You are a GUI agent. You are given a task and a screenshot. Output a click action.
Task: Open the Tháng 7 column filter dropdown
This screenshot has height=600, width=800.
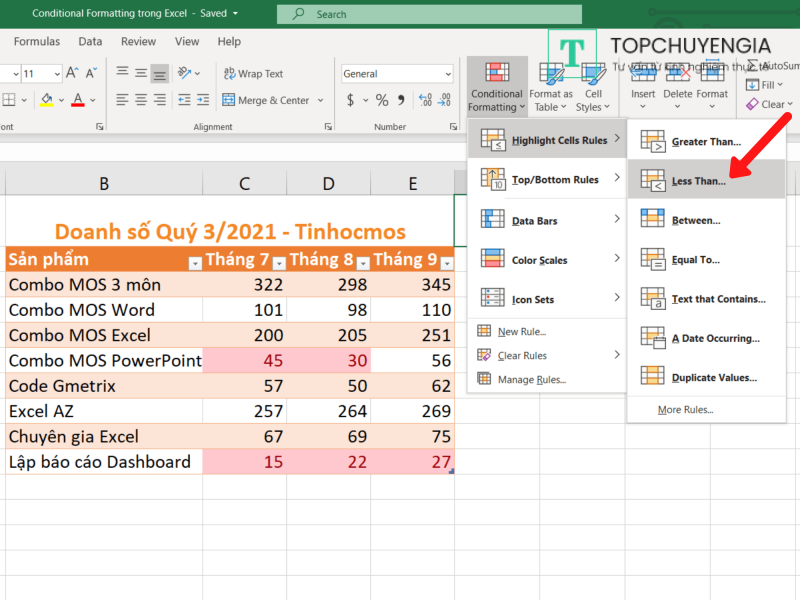(x=278, y=262)
